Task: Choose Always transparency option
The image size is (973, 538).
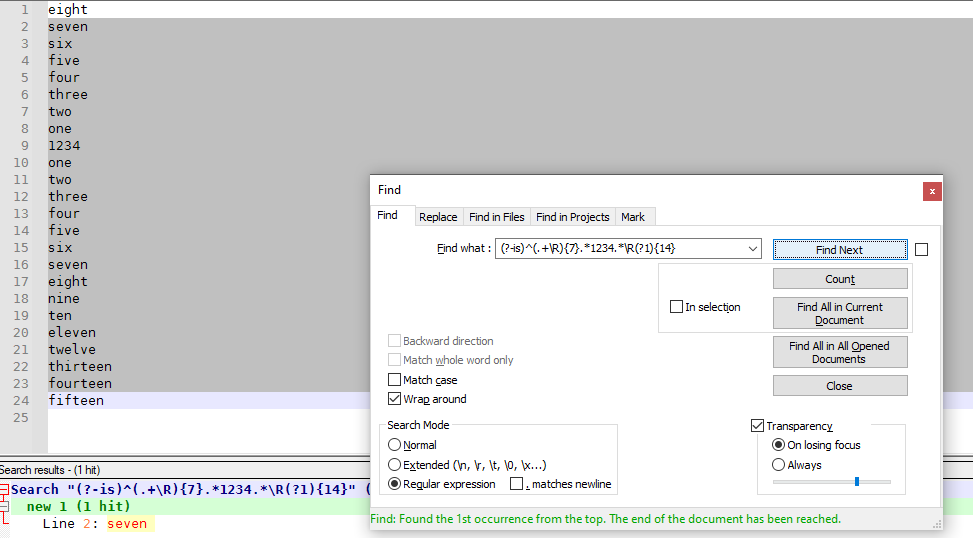Action: coord(778,465)
